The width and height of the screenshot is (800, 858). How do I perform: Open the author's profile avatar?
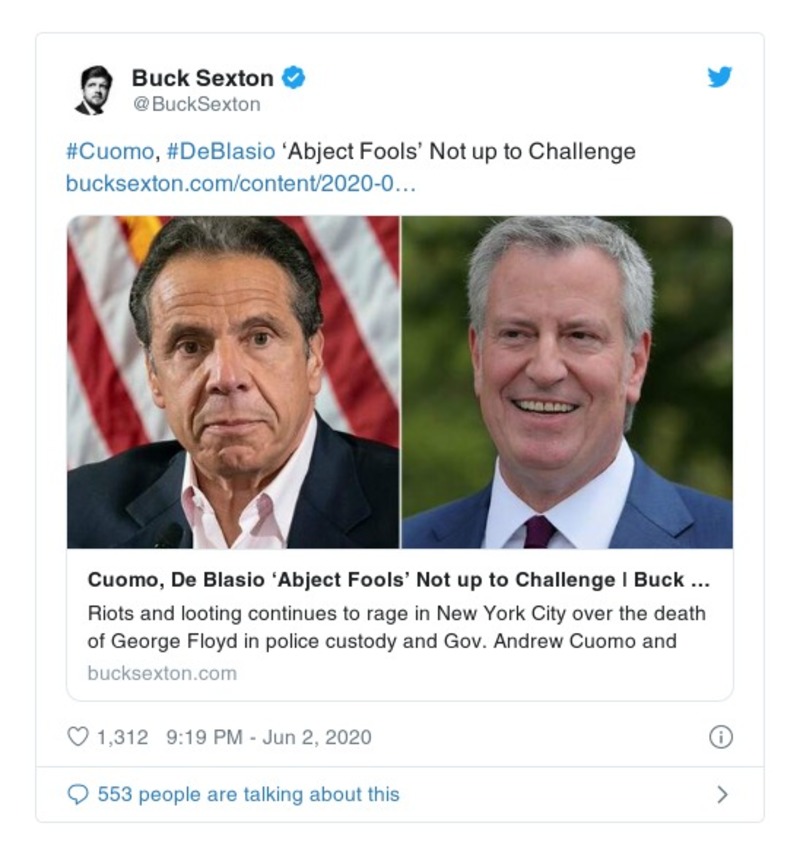[95, 90]
